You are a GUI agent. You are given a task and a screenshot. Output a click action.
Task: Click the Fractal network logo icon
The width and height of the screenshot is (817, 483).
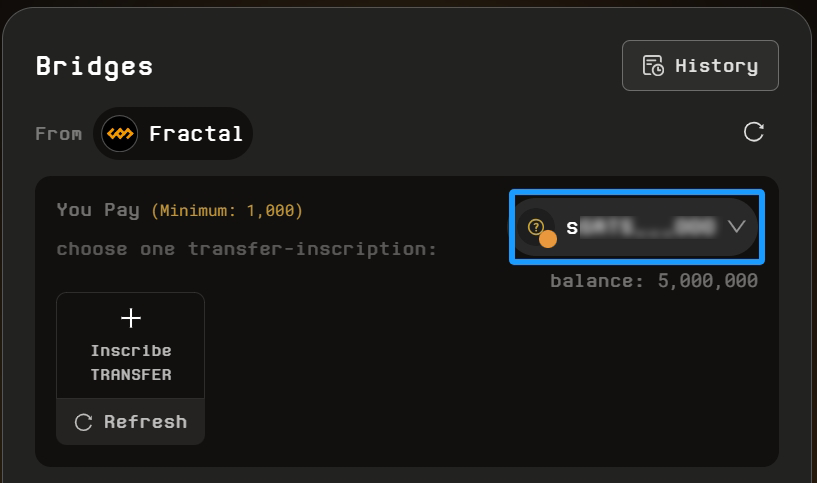click(x=120, y=133)
